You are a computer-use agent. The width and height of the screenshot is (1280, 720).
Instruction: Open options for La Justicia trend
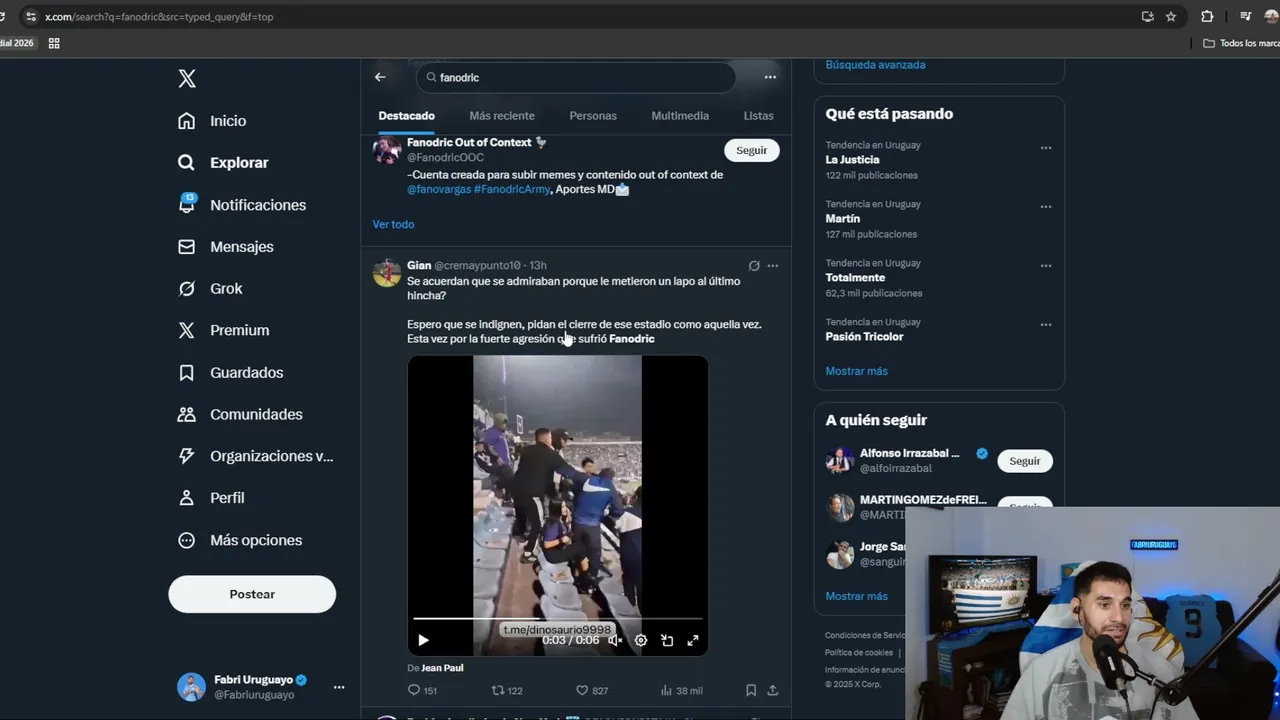[1046, 148]
